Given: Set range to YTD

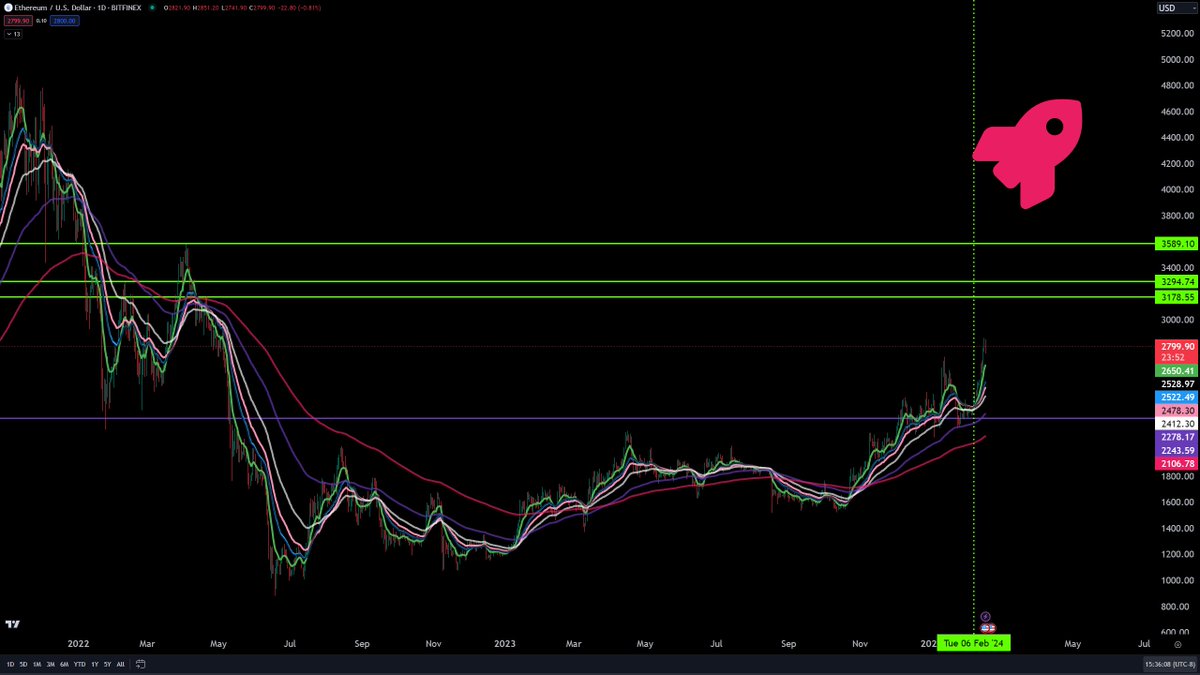Looking at the screenshot, I should (x=79, y=664).
